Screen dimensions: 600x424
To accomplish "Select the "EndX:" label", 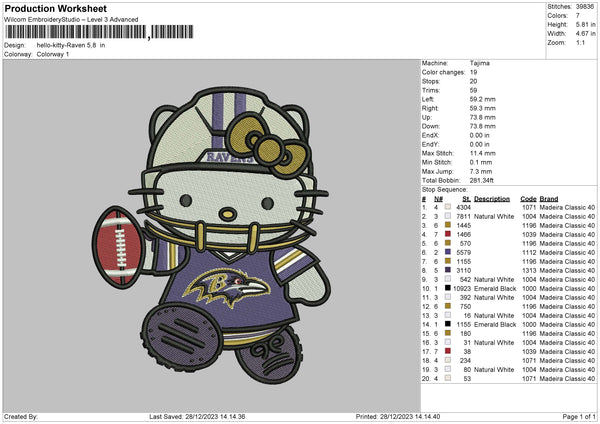I will coord(430,135).
